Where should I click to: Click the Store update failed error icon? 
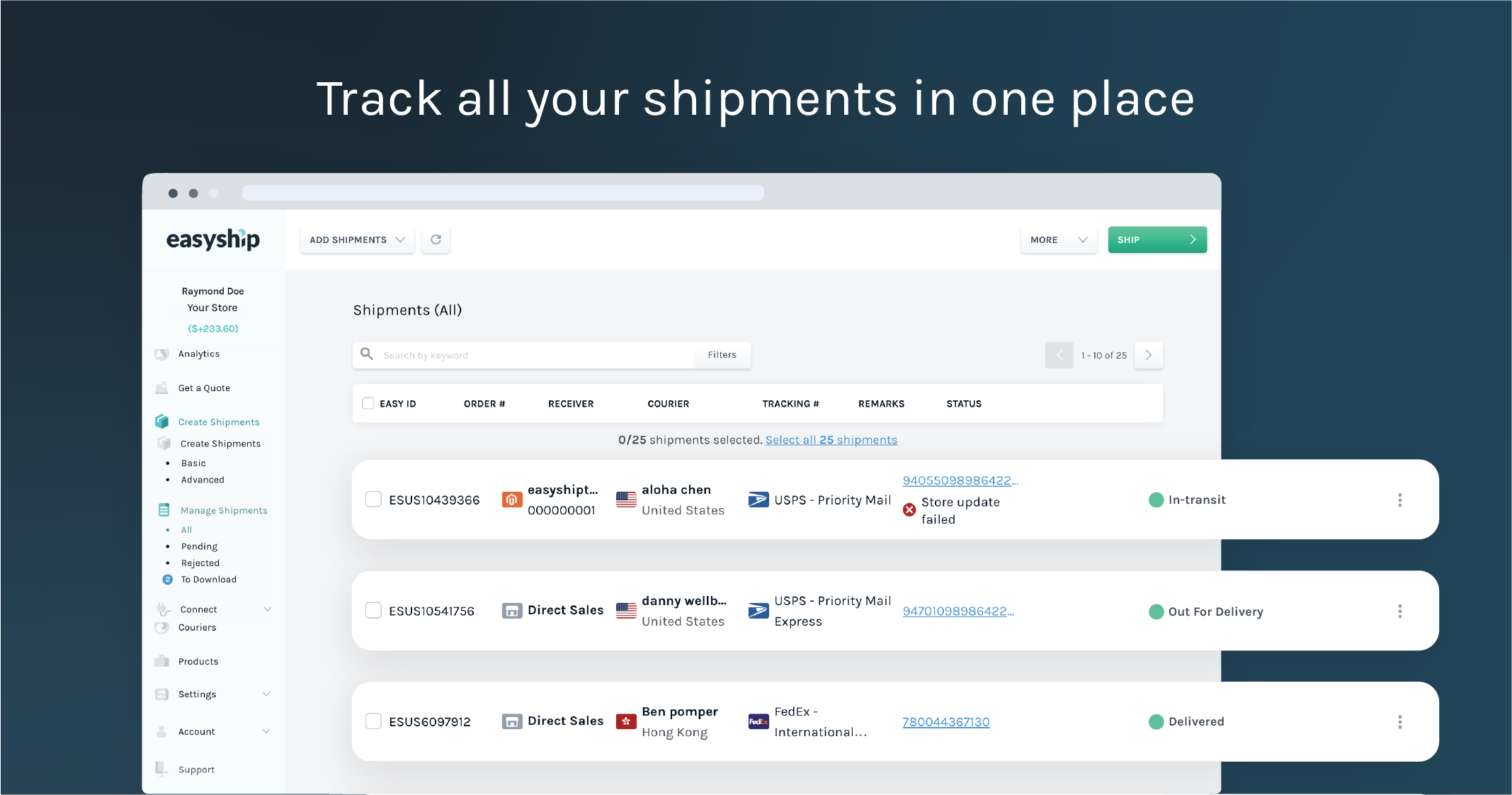pyautogui.click(x=909, y=509)
